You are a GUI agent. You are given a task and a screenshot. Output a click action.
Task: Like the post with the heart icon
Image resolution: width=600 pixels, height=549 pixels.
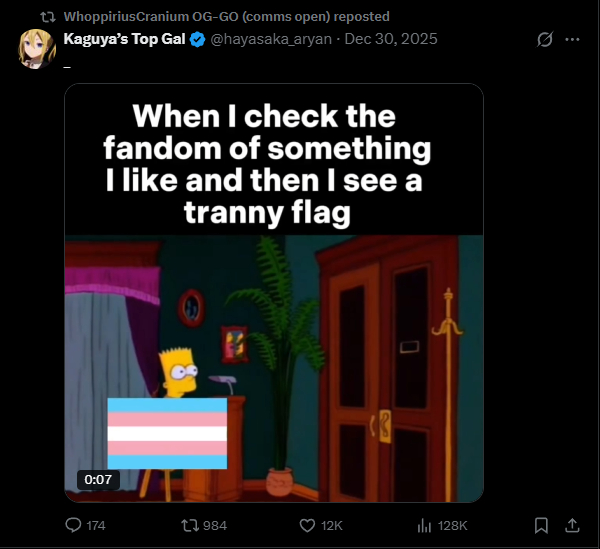pyautogui.click(x=308, y=525)
